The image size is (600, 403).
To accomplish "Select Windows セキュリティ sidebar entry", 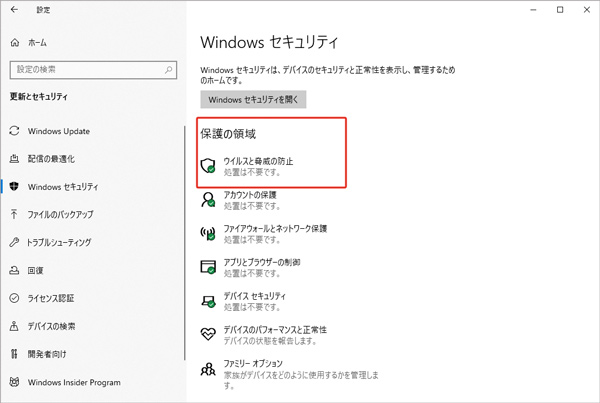I will (x=63, y=186).
